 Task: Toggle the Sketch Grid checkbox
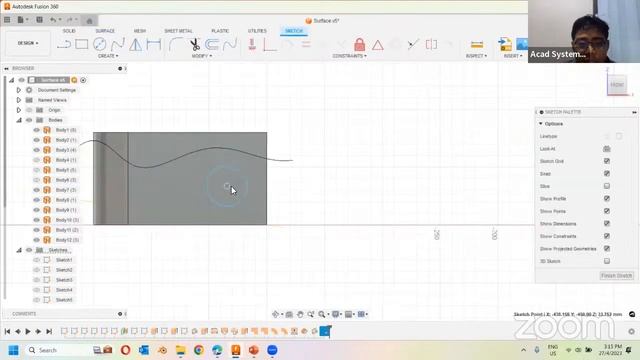point(607,161)
